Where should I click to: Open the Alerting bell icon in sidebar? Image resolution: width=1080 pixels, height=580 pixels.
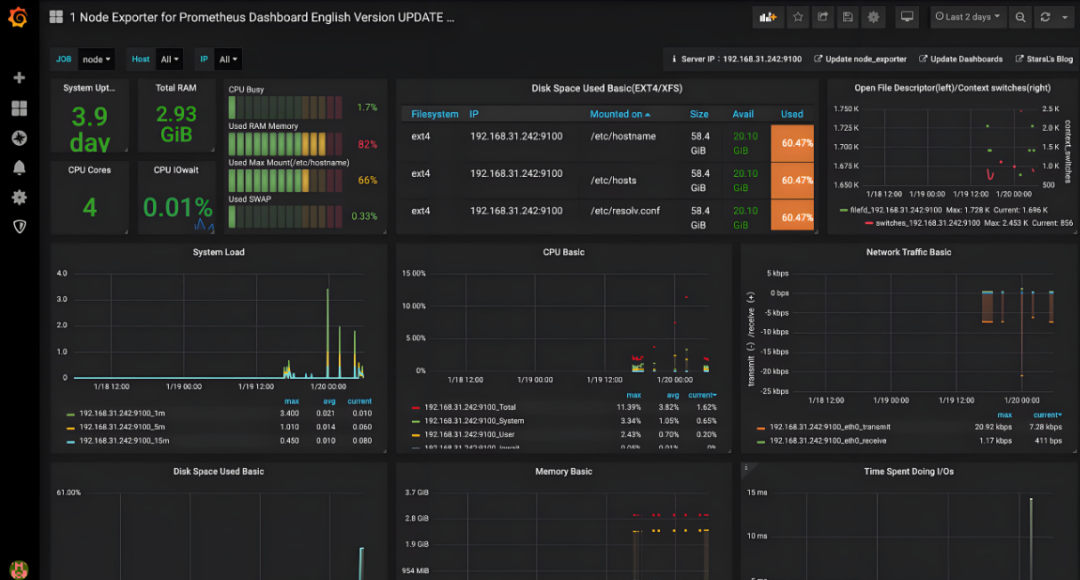(19, 167)
